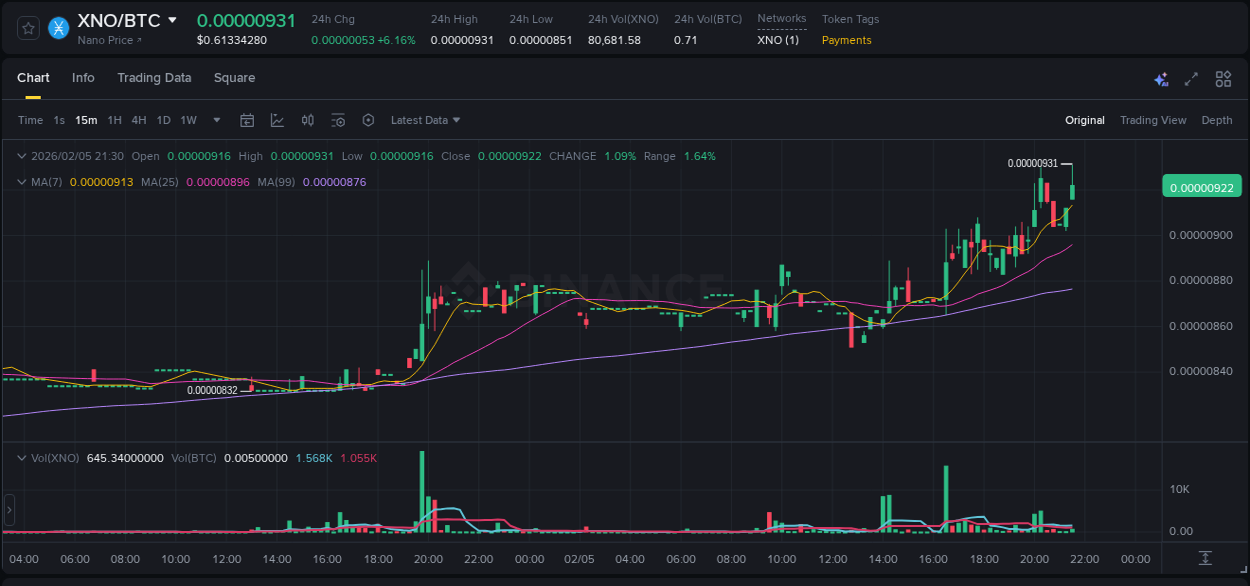Switch to the Trading Data tab
Viewport: 1250px width, 586px height.
coord(154,78)
